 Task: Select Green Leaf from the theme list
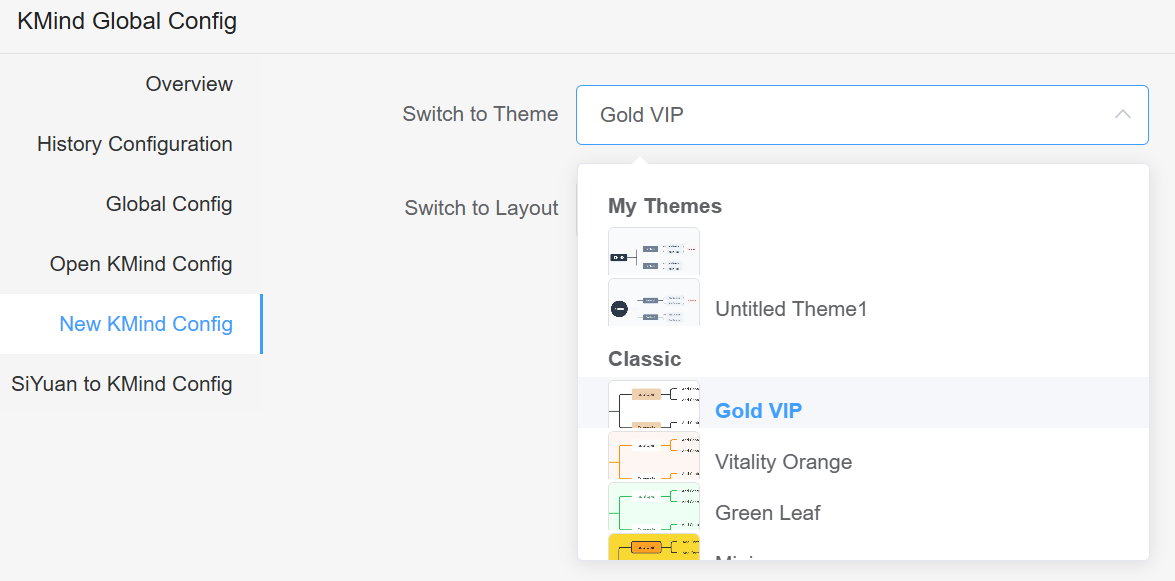pyautogui.click(x=767, y=513)
